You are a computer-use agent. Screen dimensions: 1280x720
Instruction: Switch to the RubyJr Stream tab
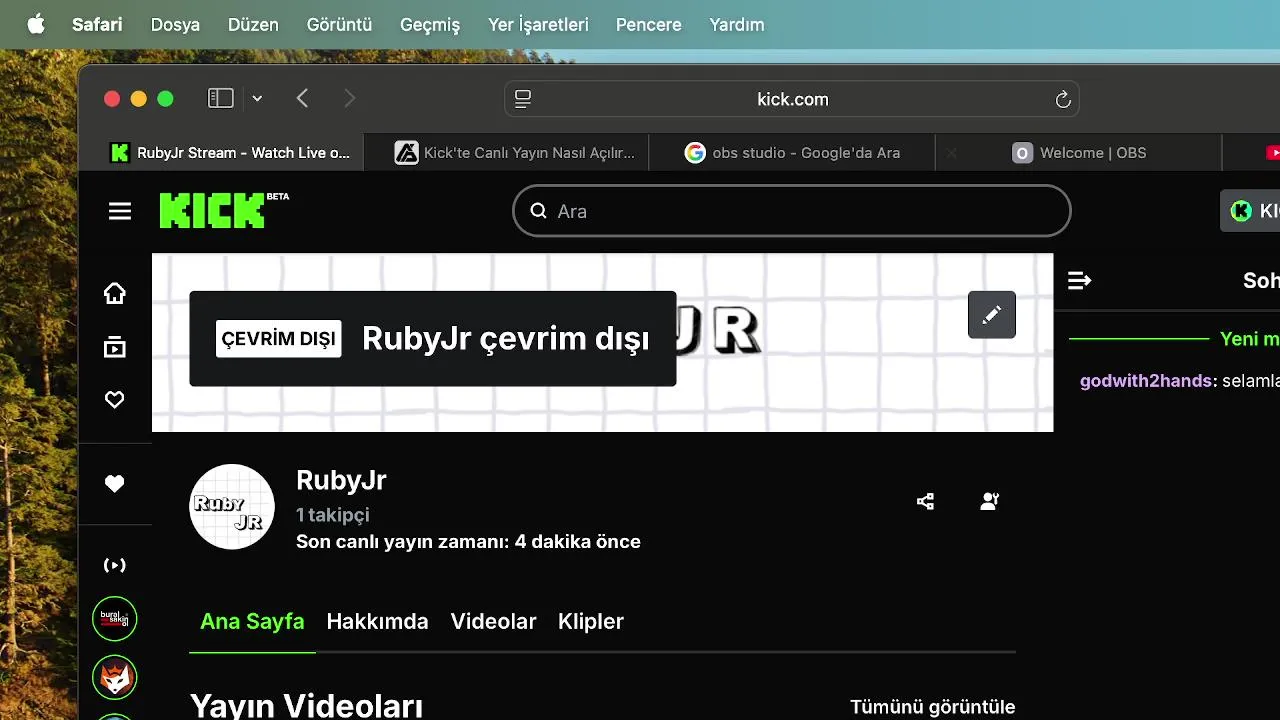click(231, 153)
